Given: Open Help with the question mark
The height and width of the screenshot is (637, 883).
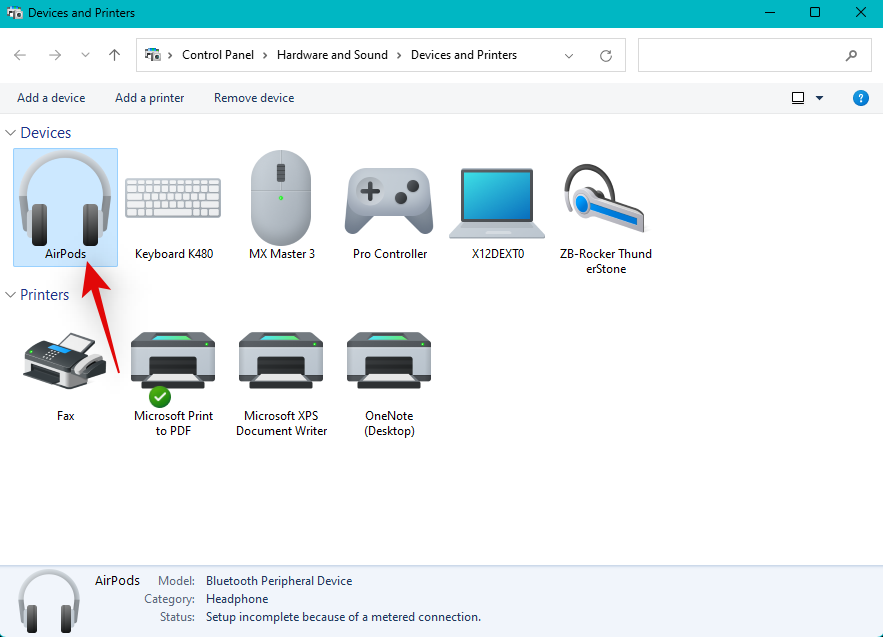Looking at the screenshot, I should [x=860, y=98].
